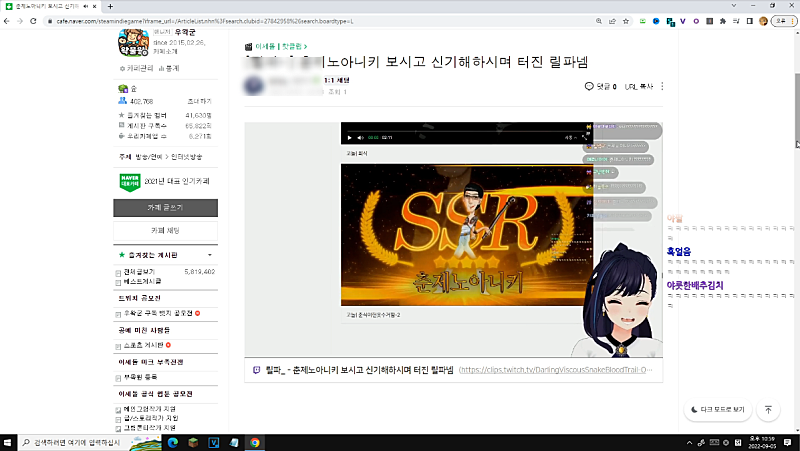Toggle dark mode with 다크 모드로 보기
800x451 pixels.
717,410
